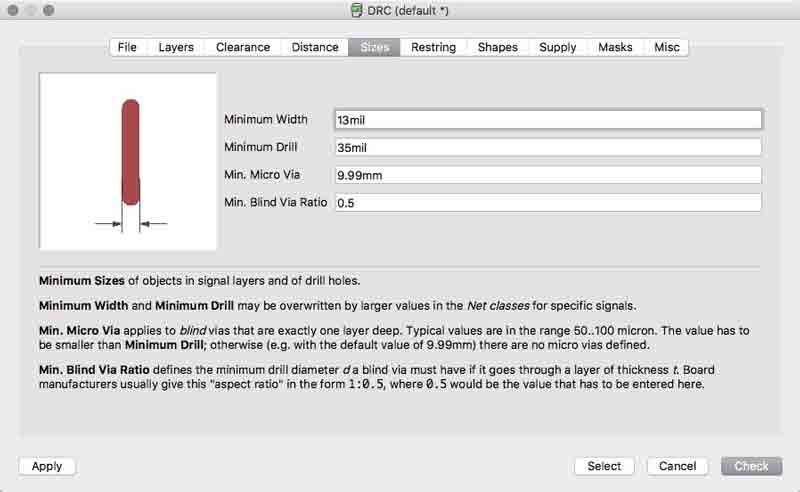Go to the Clearance tab
The width and height of the screenshot is (800, 492).
coord(243,47)
